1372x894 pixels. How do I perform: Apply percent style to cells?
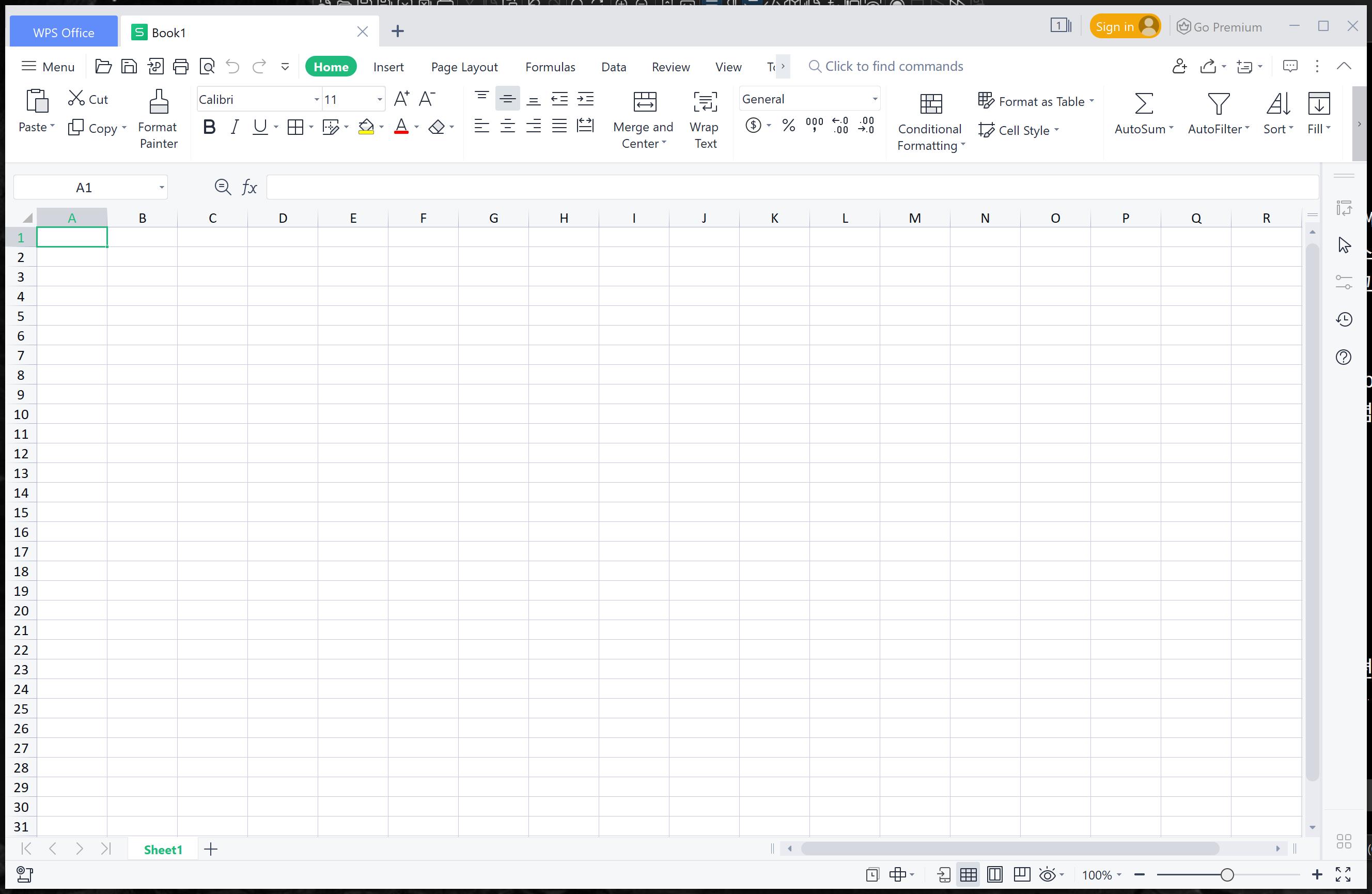tap(789, 125)
